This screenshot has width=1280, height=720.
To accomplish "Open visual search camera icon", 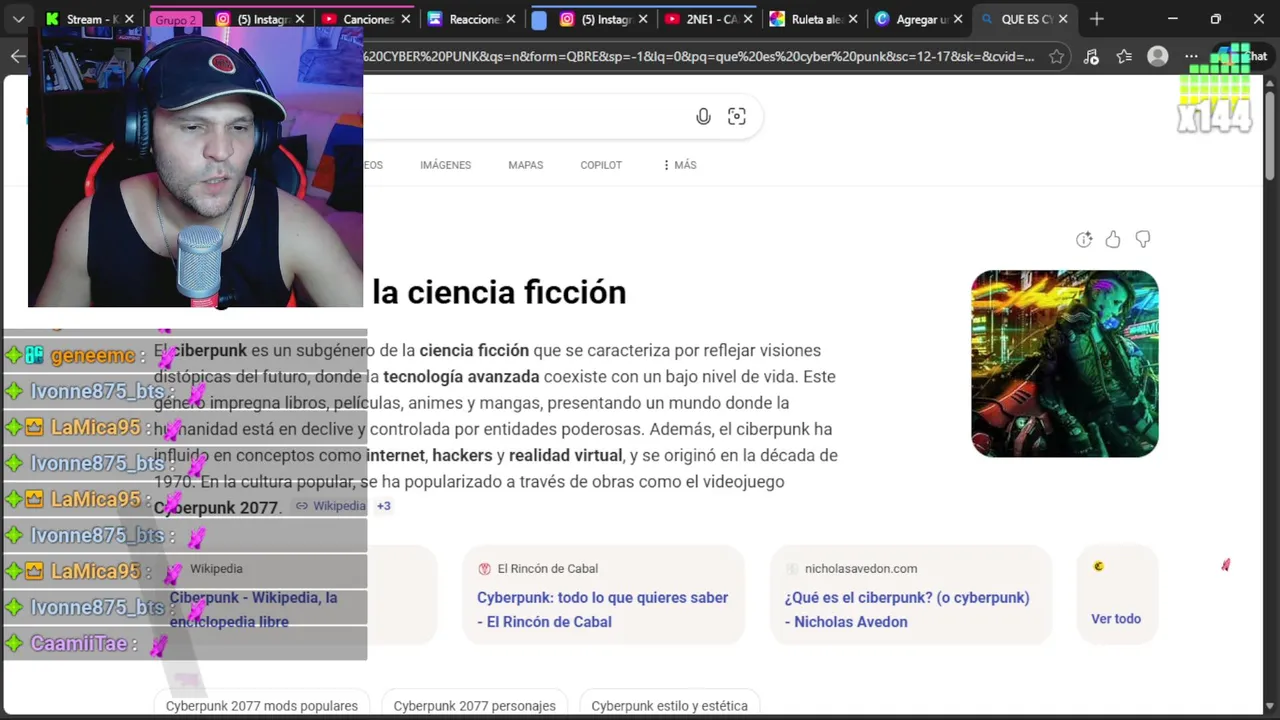I will 737,117.
